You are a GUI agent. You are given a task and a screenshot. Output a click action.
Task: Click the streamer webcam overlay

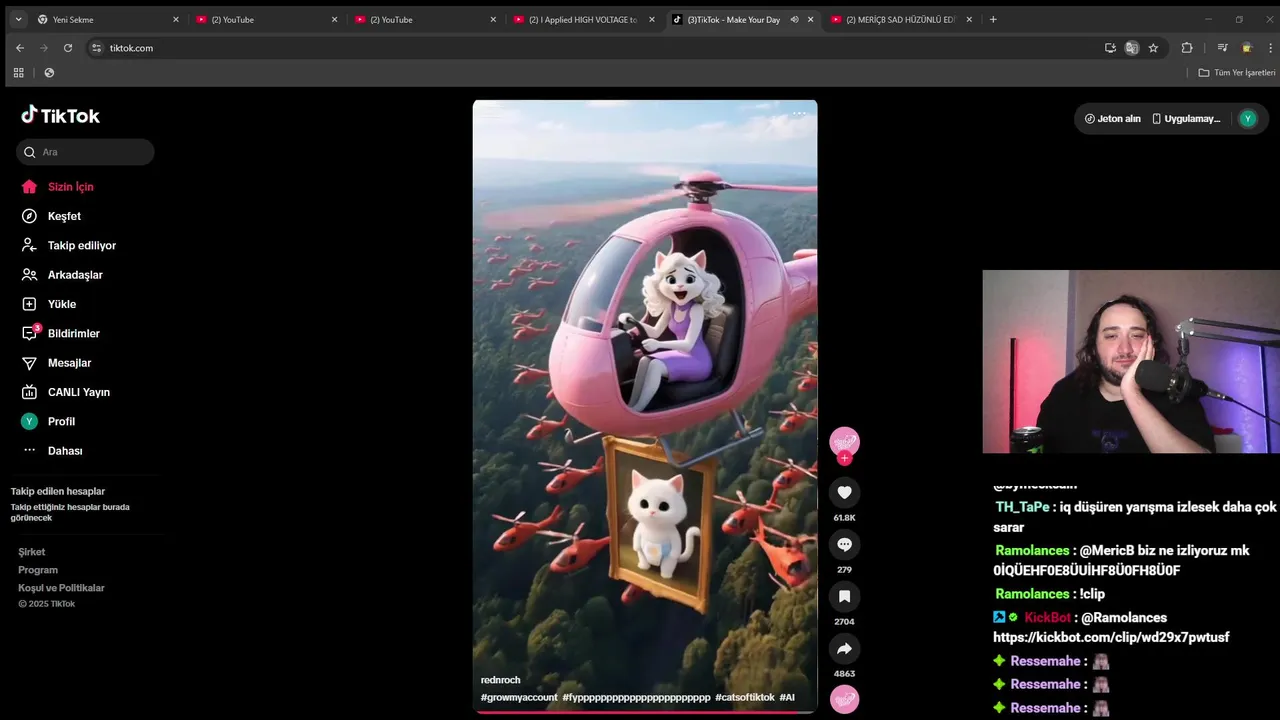coord(1131,362)
